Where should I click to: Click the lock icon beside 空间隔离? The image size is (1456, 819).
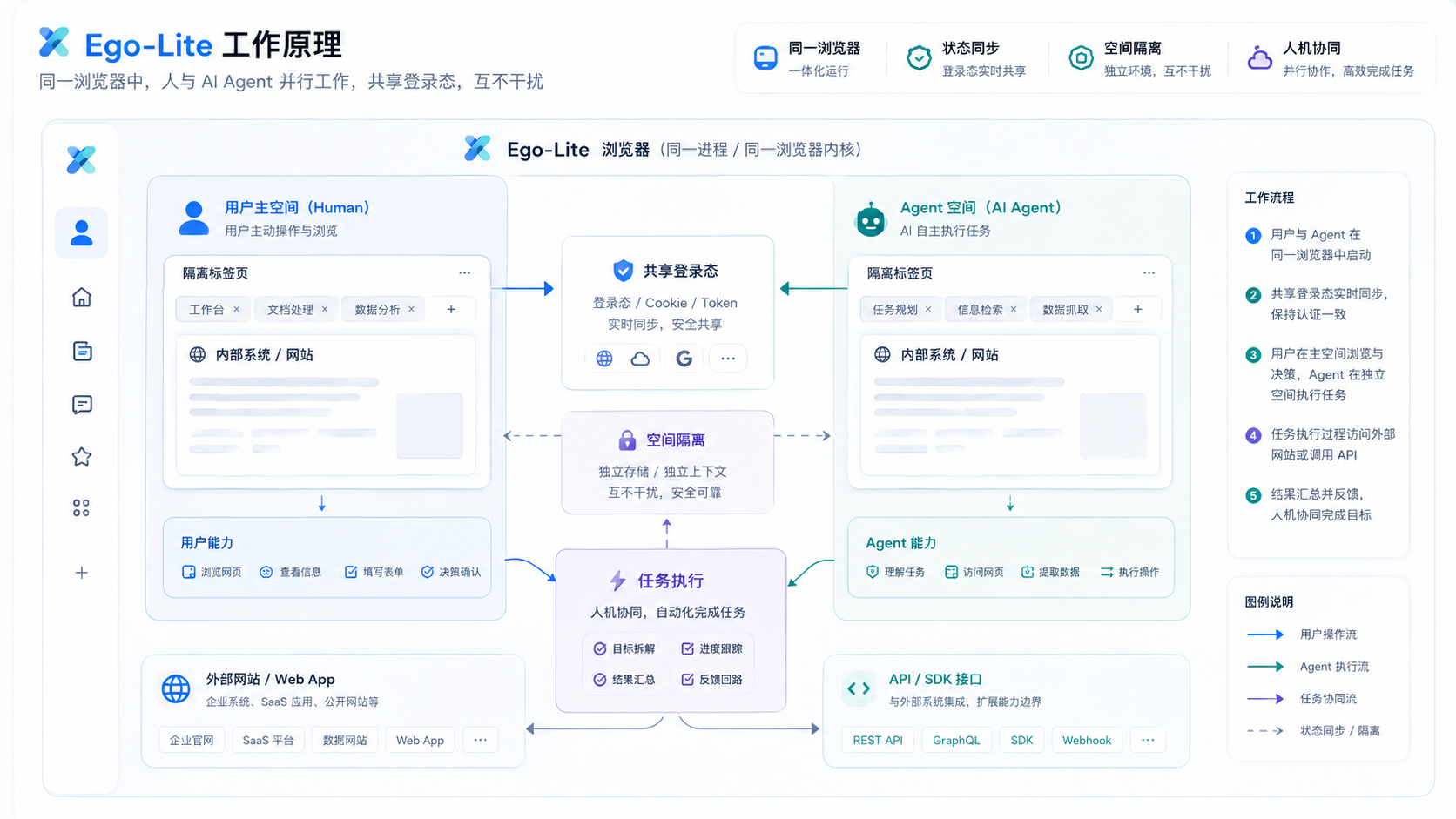point(627,440)
